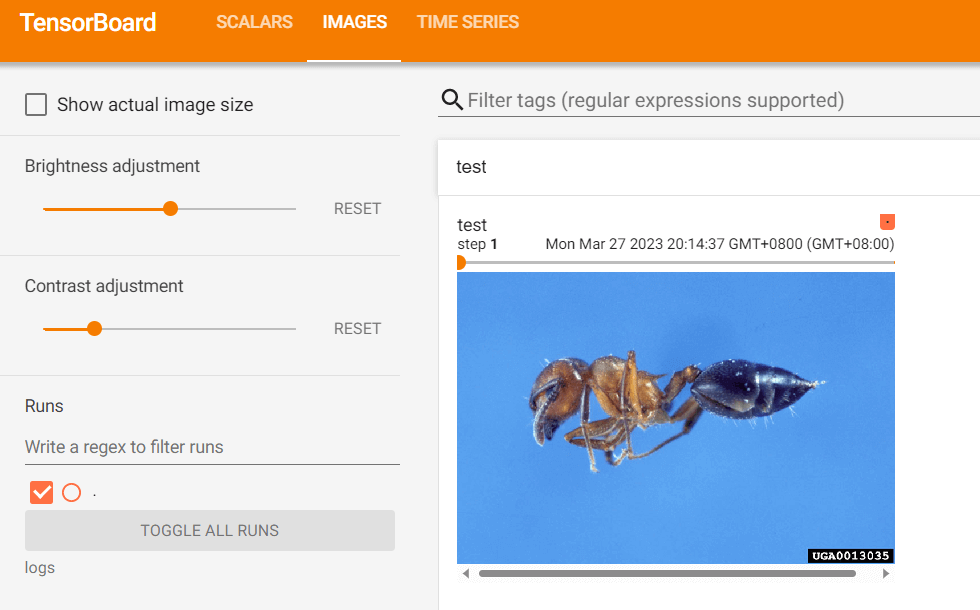Viewport: 980px width, 610px height.
Task: Click the TensorBoard logo title
Action: pos(88,23)
